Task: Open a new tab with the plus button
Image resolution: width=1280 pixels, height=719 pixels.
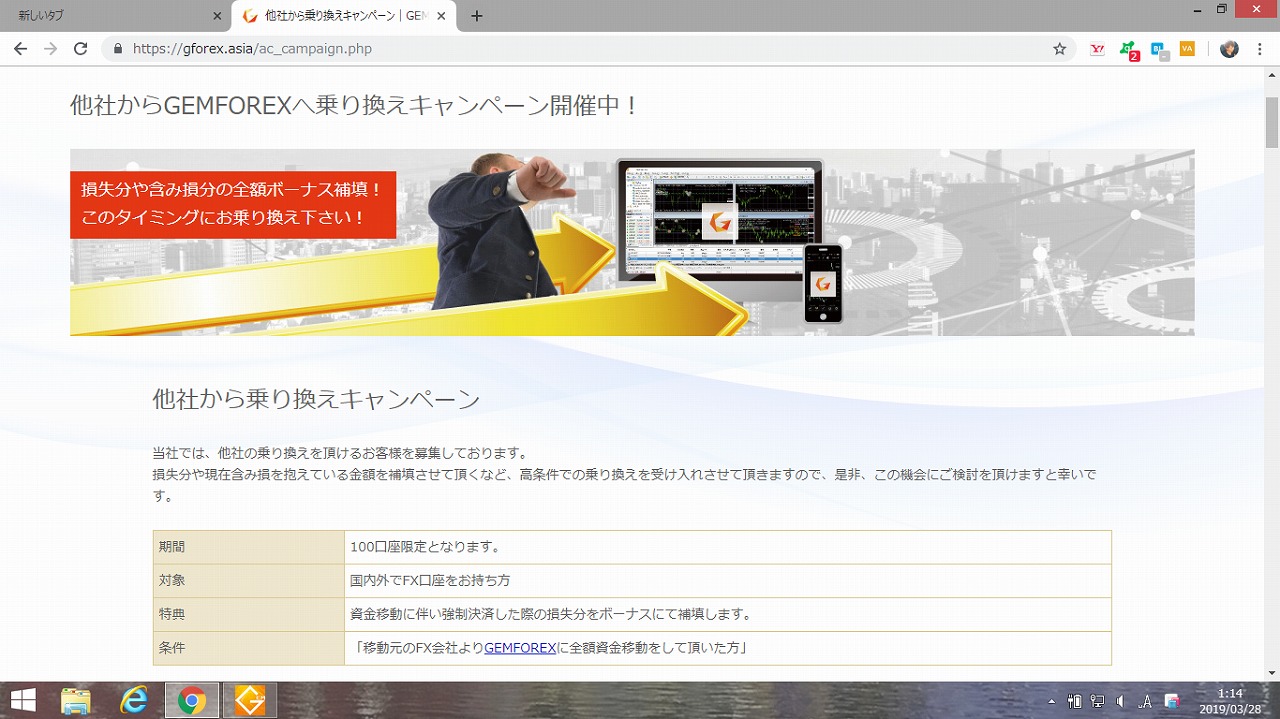Action: tap(477, 16)
